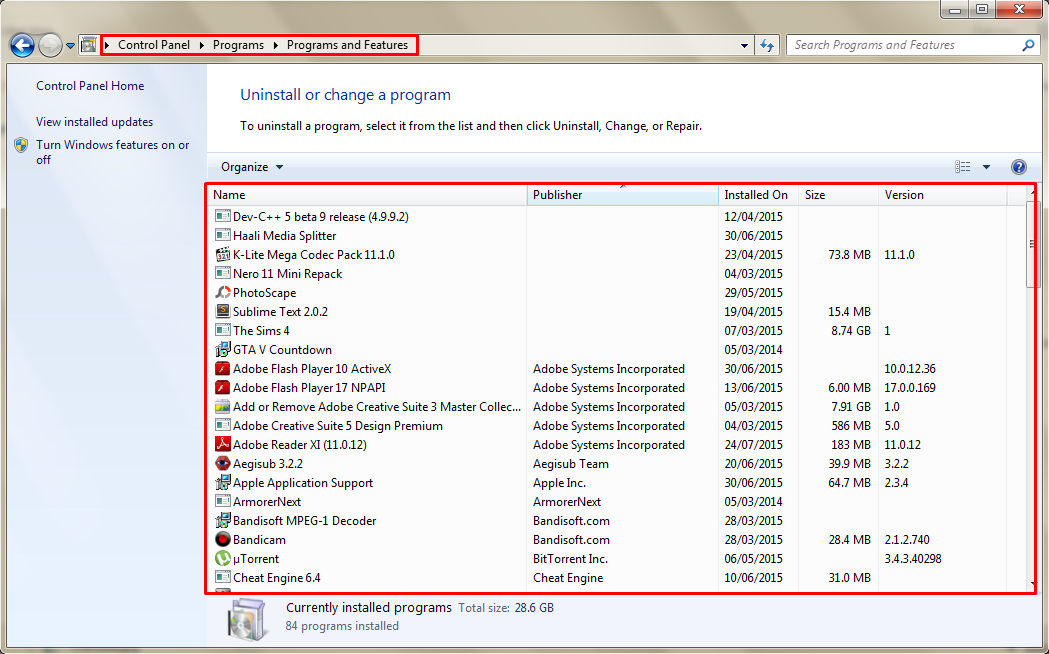Sort by Size column header
The width and height of the screenshot is (1049, 654).
(838, 195)
